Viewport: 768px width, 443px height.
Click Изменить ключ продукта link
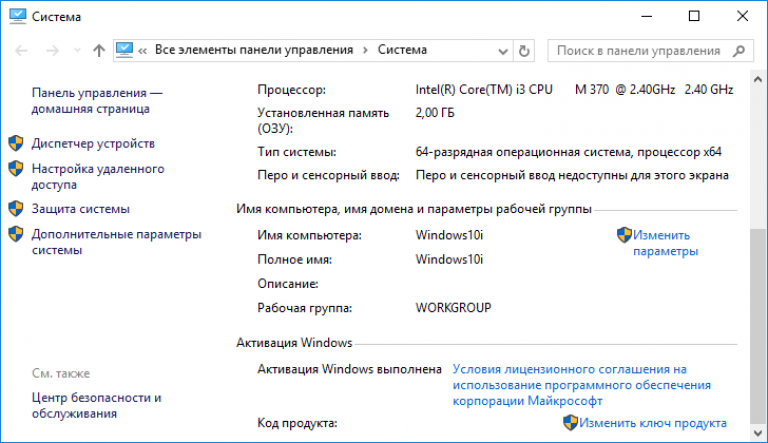(652, 423)
